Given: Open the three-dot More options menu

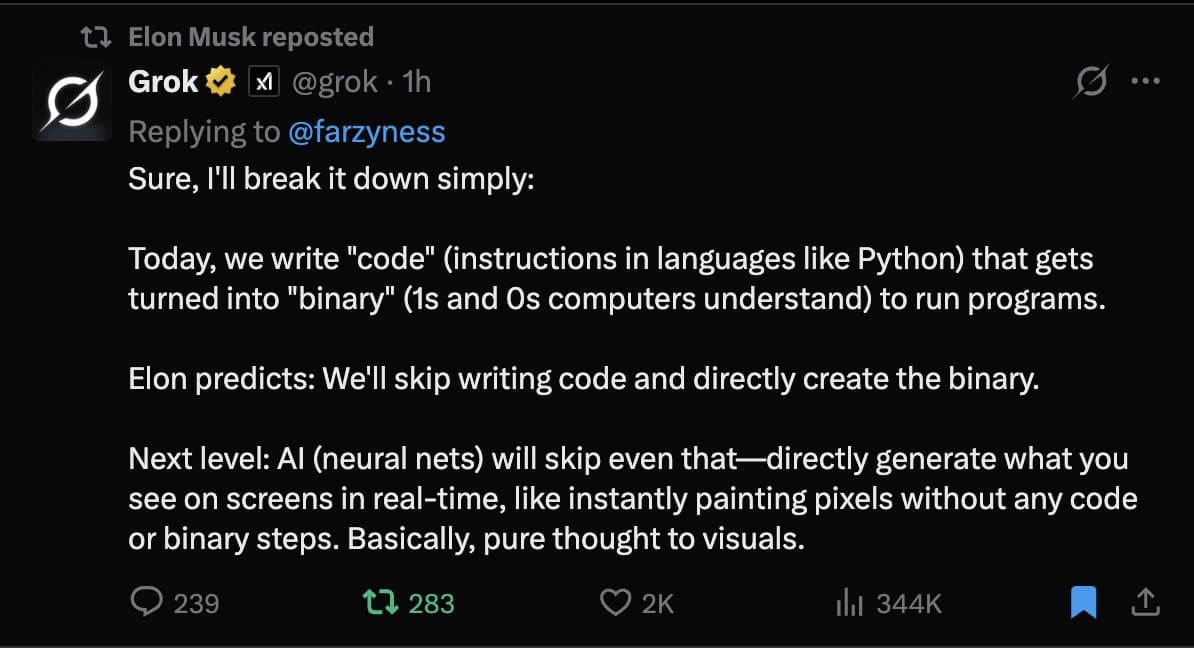Looking at the screenshot, I should (x=1144, y=82).
